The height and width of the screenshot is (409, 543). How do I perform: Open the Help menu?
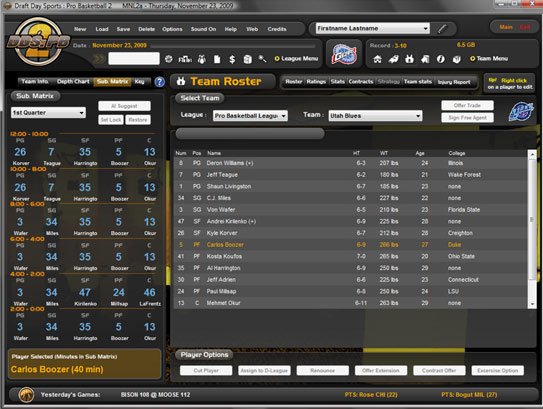tap(231, 29)
